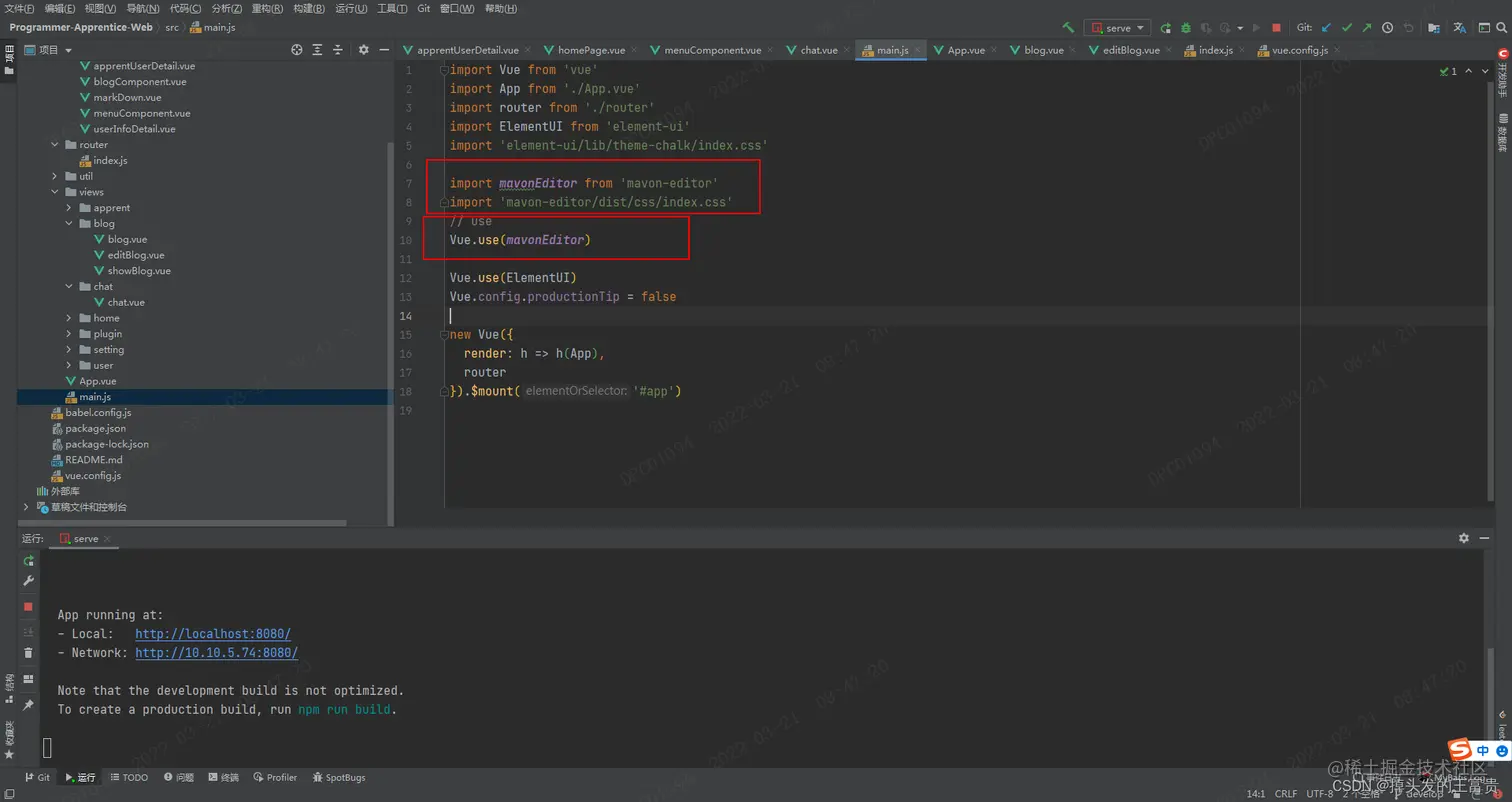Select markDown.vue in the project tree
Screen dimensions: 1512x802
point(127,97)
